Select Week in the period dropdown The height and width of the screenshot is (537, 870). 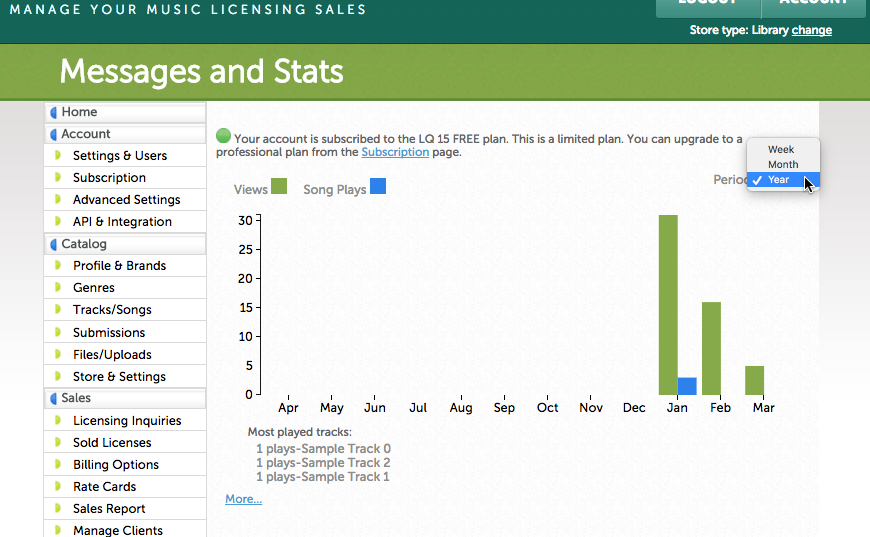[x=781, y=149]
